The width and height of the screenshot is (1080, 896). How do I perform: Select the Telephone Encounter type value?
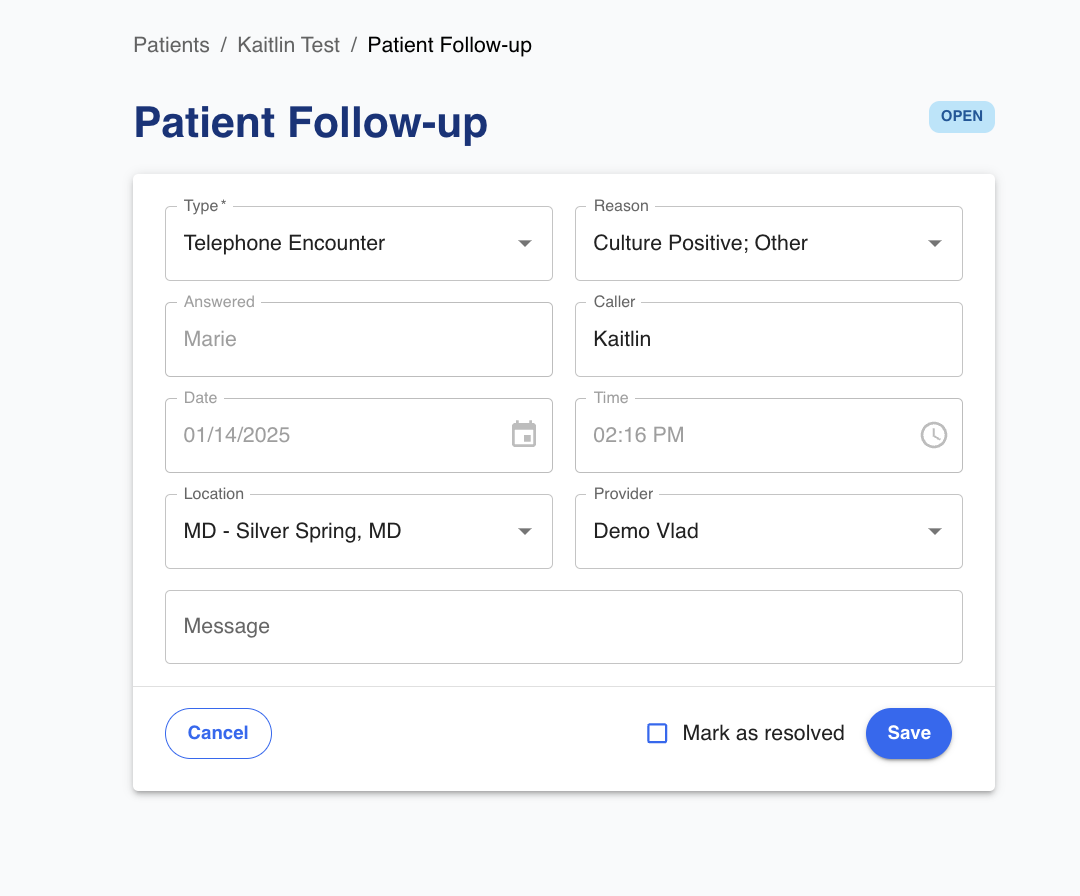pos(285,243)
